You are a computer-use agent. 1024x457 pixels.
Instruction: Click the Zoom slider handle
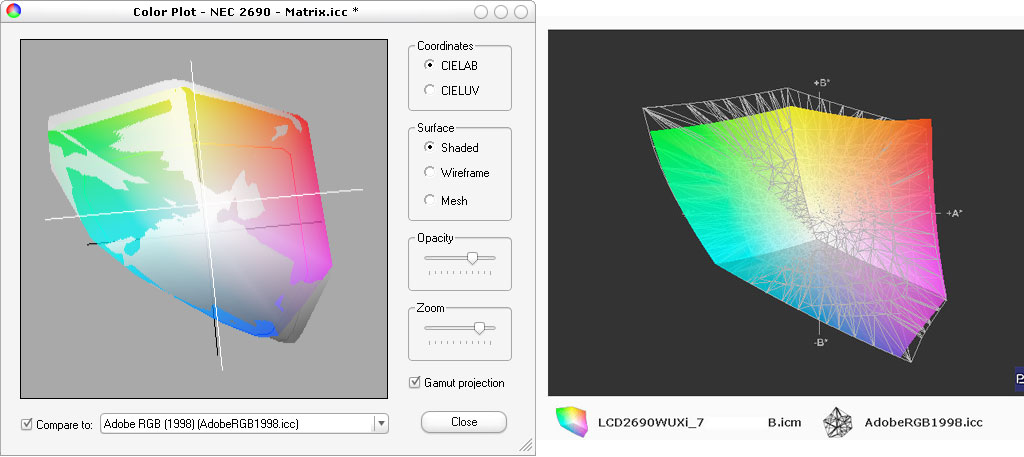point(480,327)
